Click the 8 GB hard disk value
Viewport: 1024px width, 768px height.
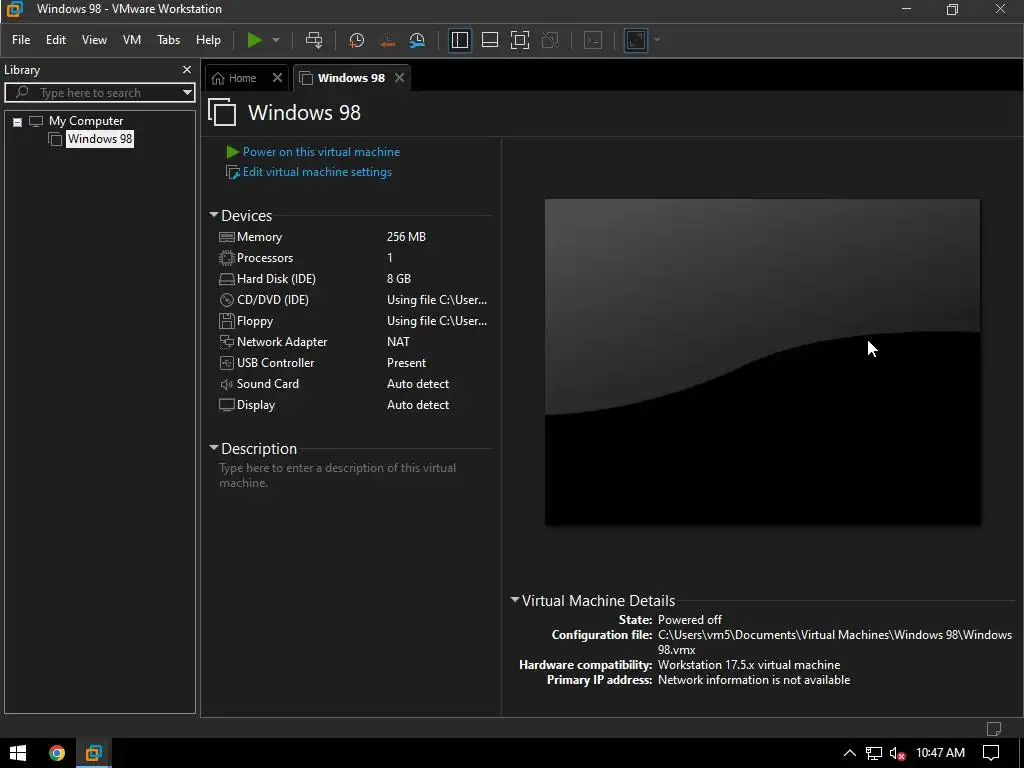(x=398, y=279)
